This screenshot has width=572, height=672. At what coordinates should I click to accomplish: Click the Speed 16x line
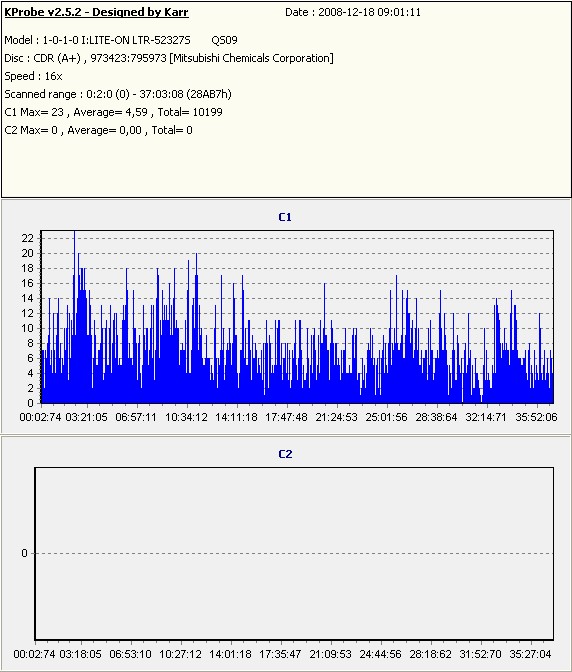point(33,76)
